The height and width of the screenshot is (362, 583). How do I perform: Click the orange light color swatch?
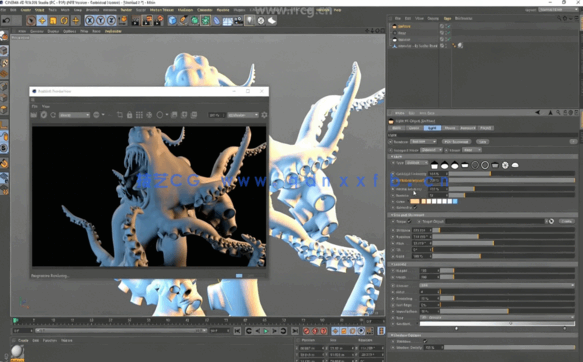click(415, 201)
